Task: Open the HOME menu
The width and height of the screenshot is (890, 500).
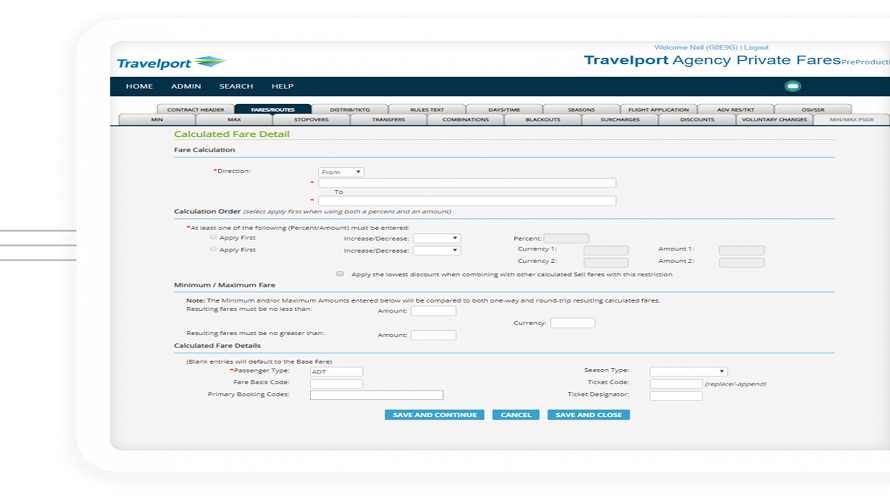Action: pos(139,86)
